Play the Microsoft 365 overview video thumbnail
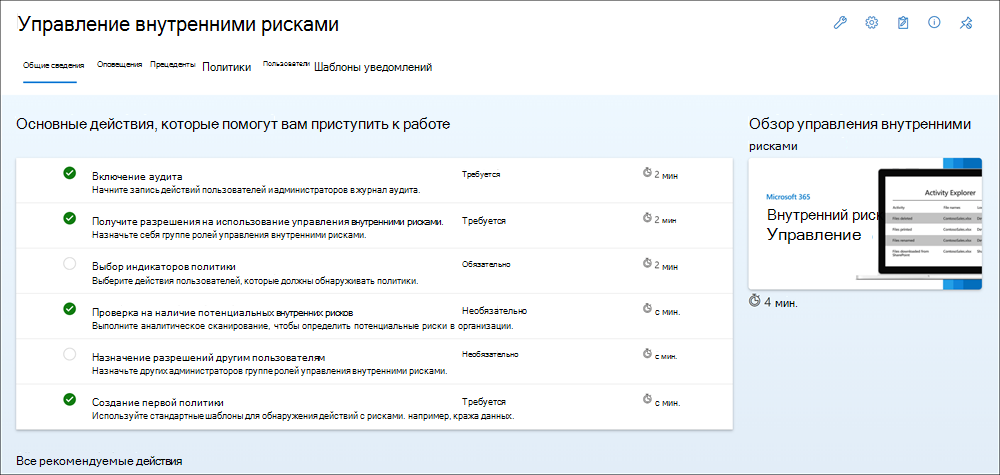Image resolution: width=1000 pixels, height=475 pixels. [x=865, y=223]
